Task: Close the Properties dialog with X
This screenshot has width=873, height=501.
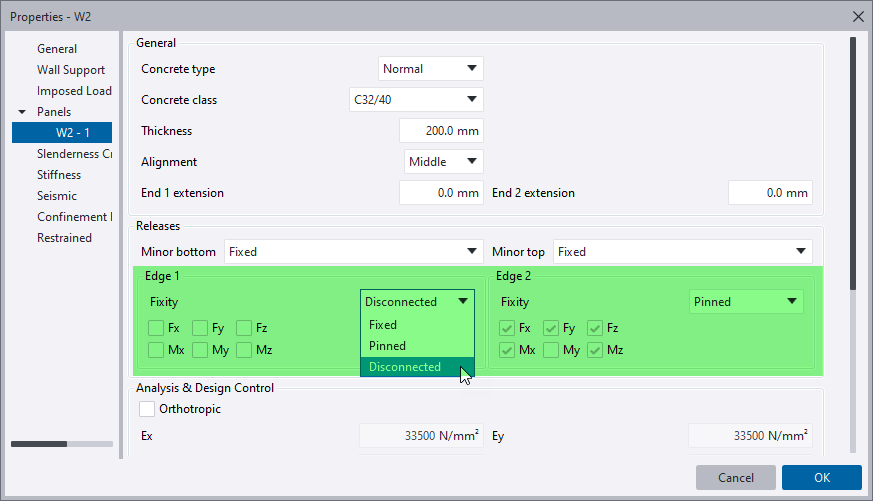Action: point(857,16)
